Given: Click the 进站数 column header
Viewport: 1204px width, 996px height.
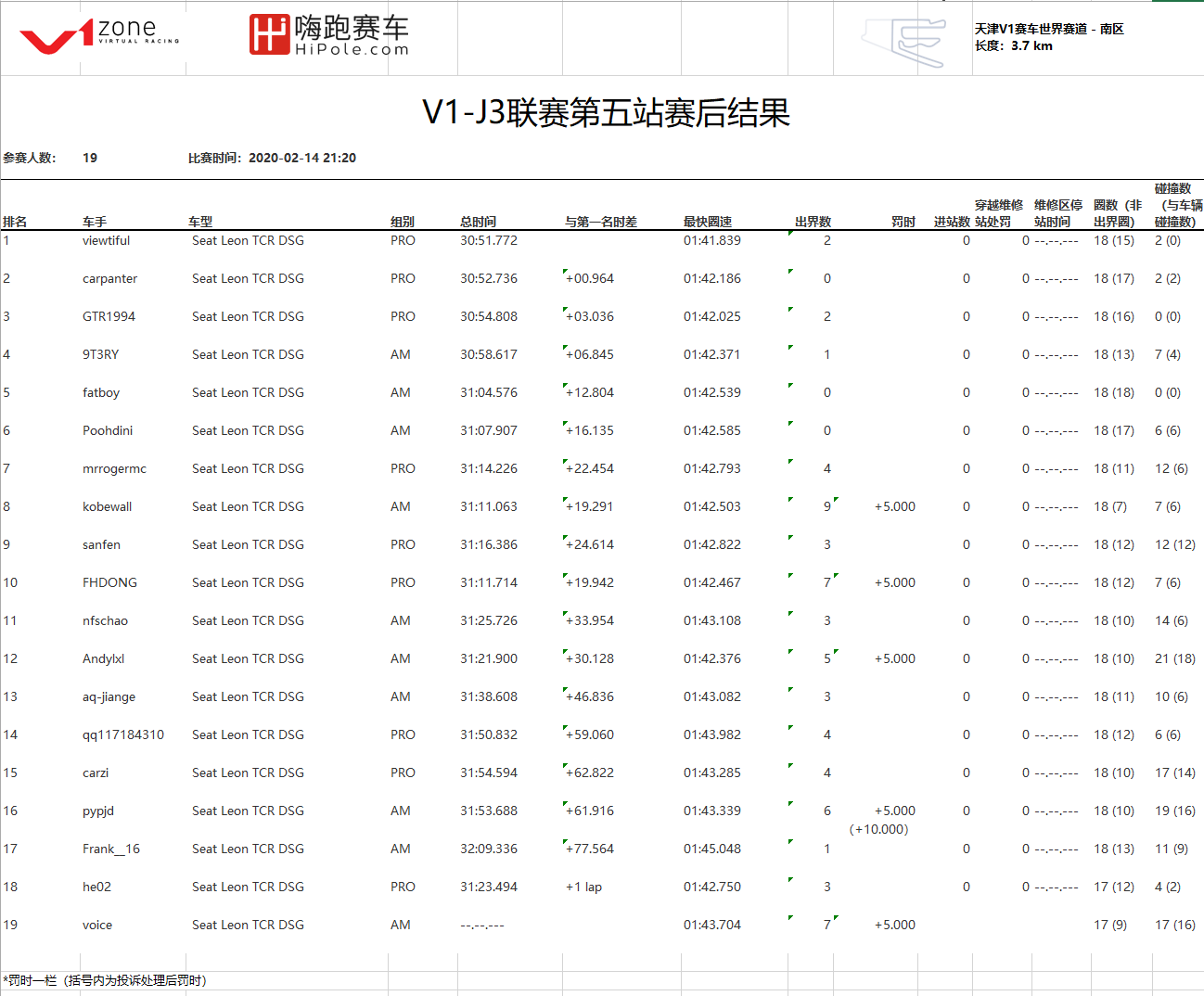Looking at the screenshot, I should click(x=952, y=222).
